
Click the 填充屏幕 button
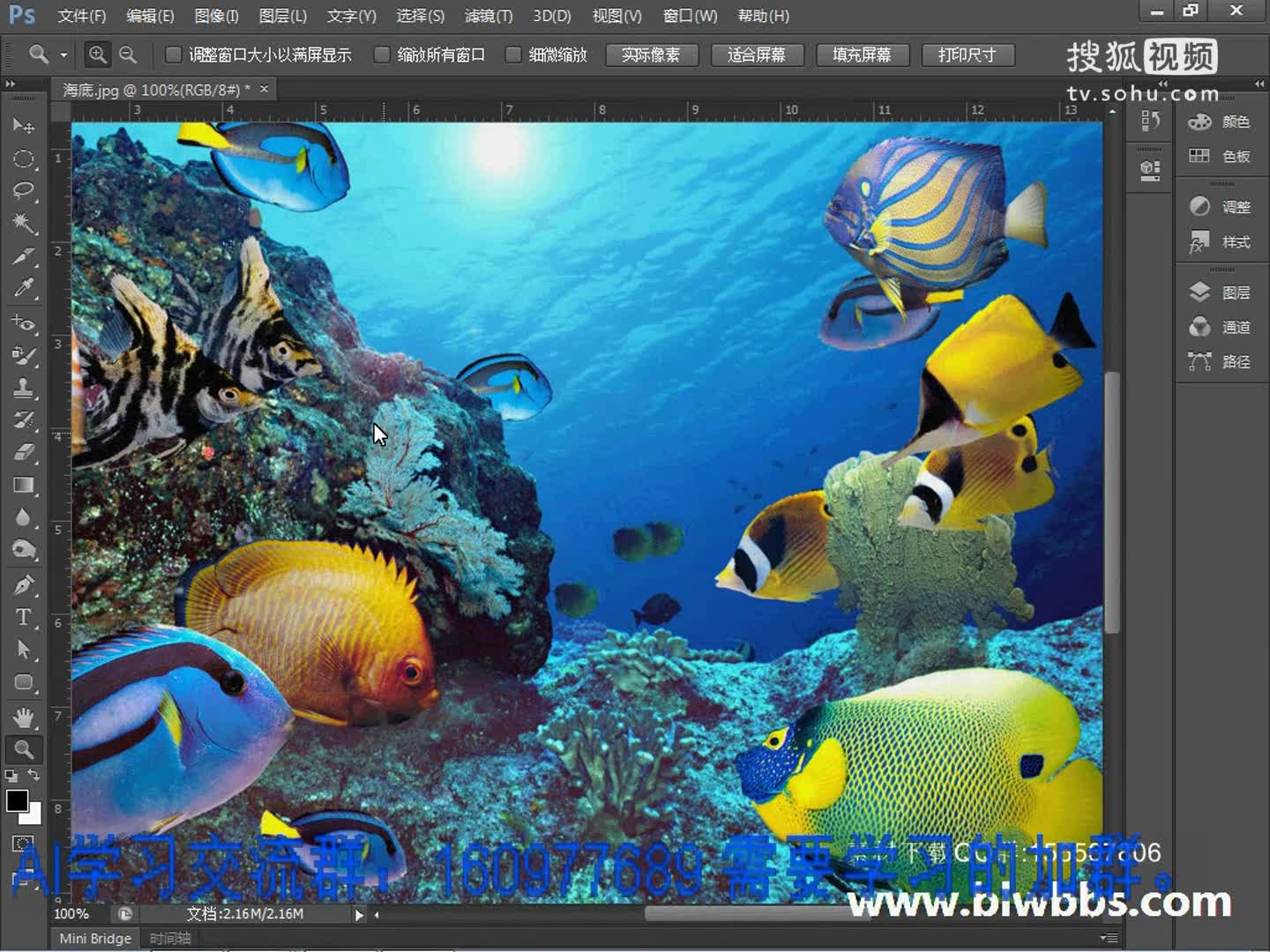pos(863,55)
